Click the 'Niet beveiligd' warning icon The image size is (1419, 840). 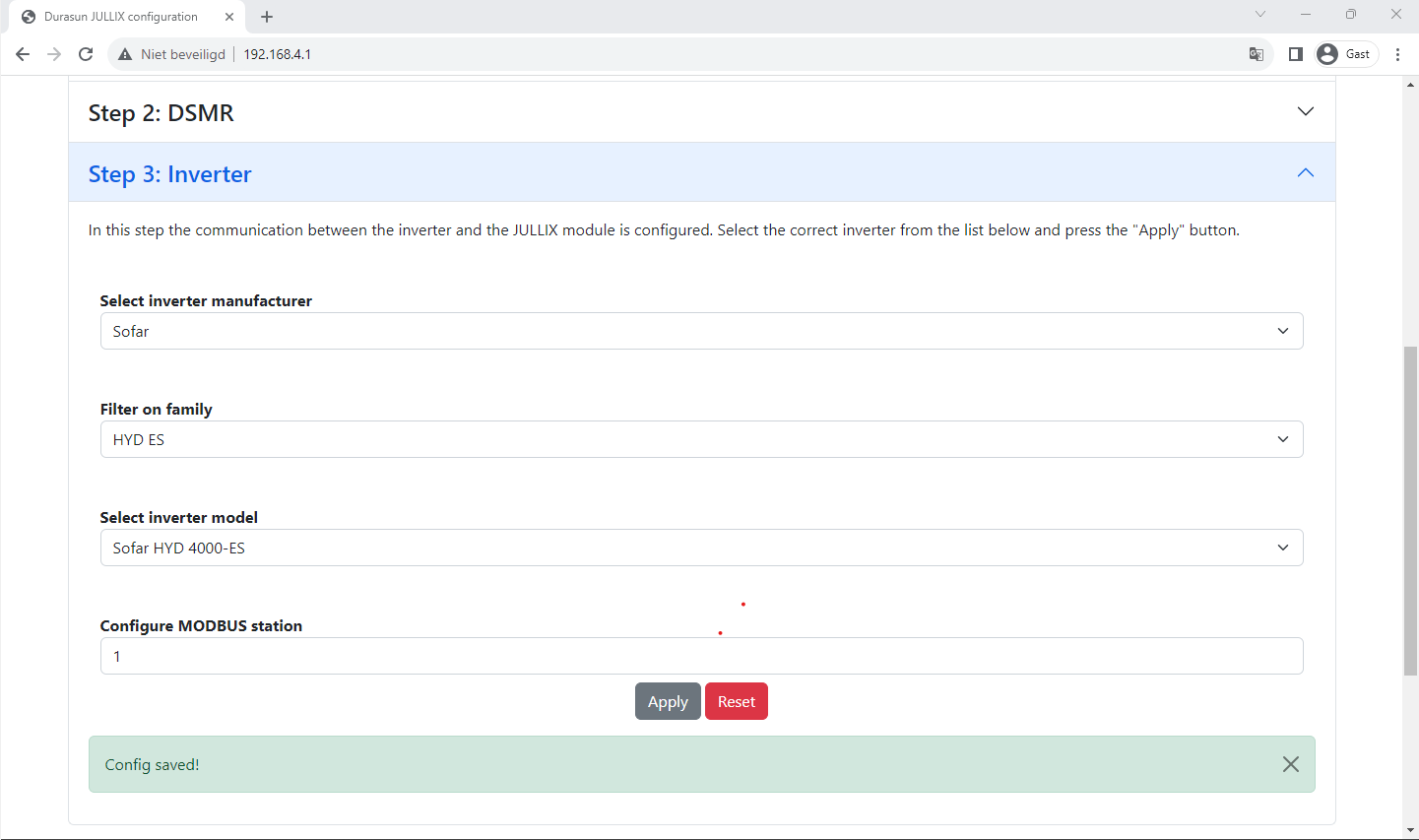125,54
